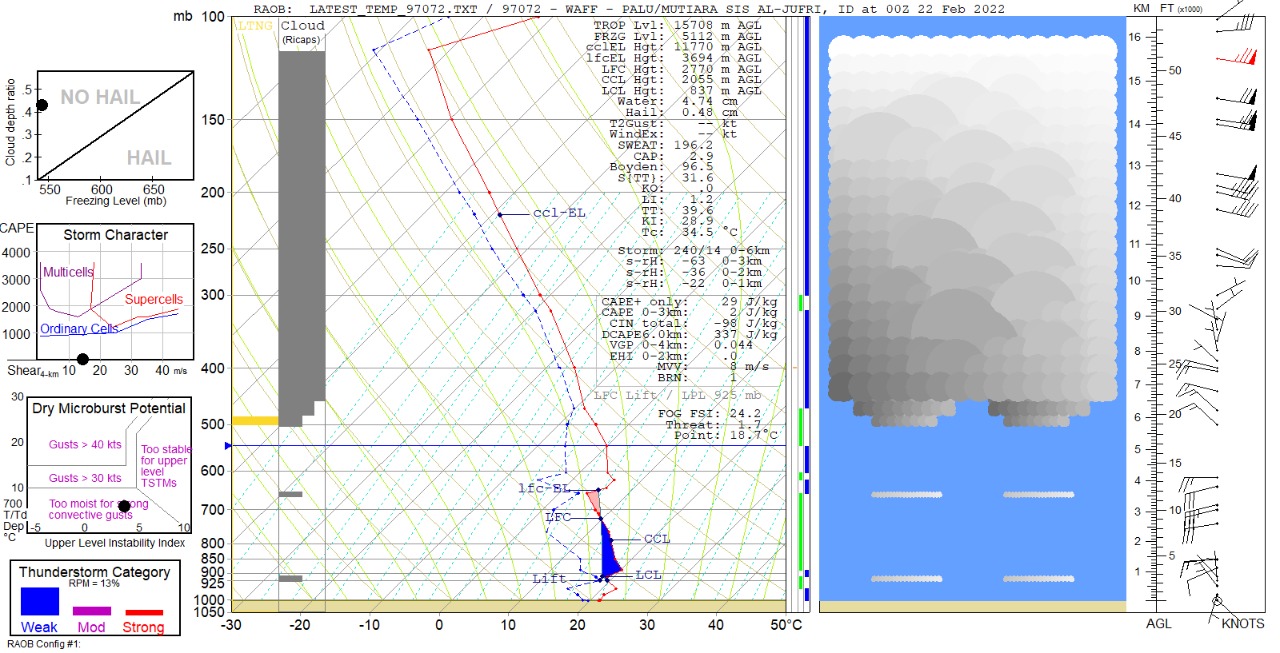Select the surface wind circle above KNOTS
Screen dimensions: 1280x653
click(1217, 601)
